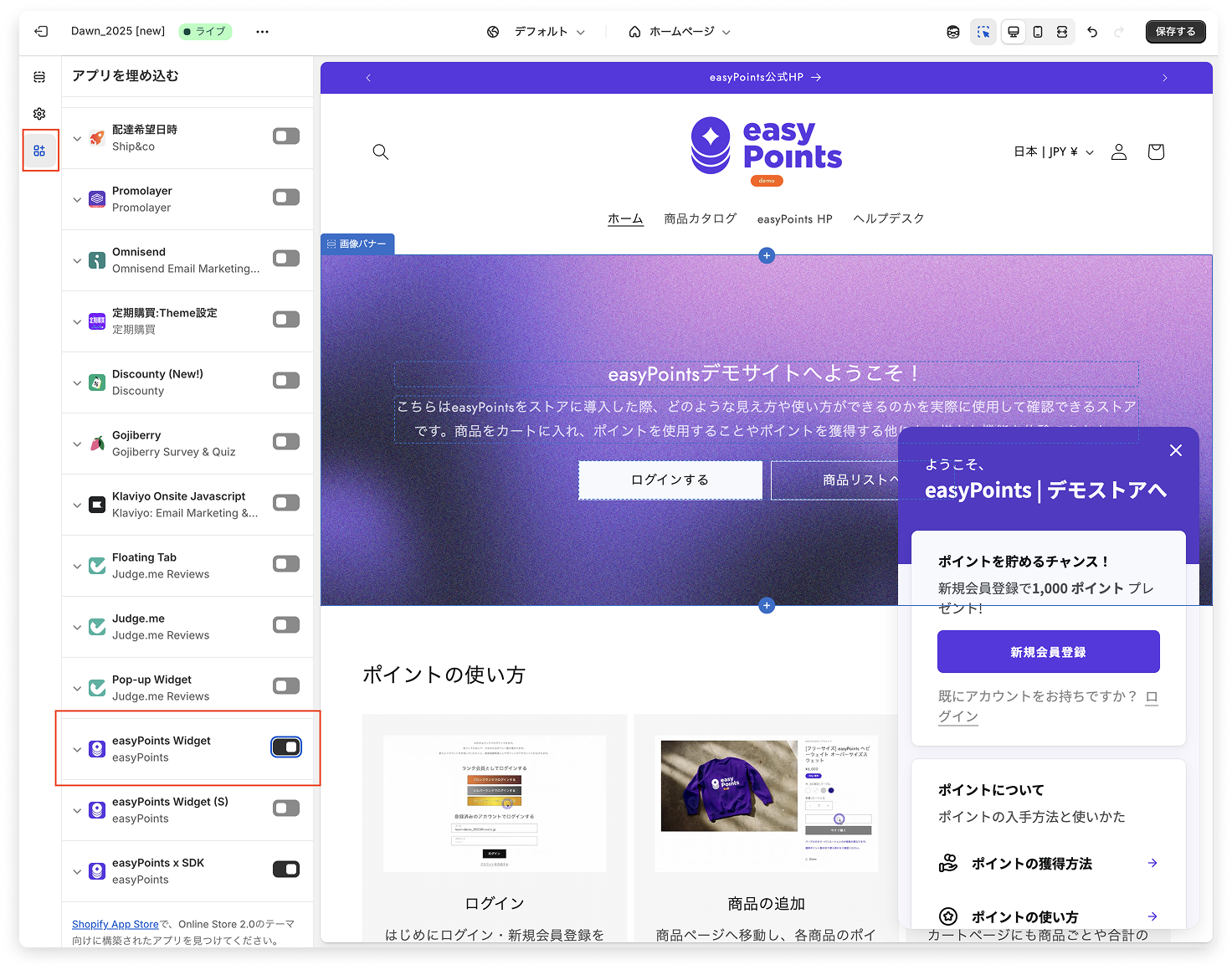The image size is (1232, 970).
Task: Select the app embeds sidebar icon
Action: point(39,151)
